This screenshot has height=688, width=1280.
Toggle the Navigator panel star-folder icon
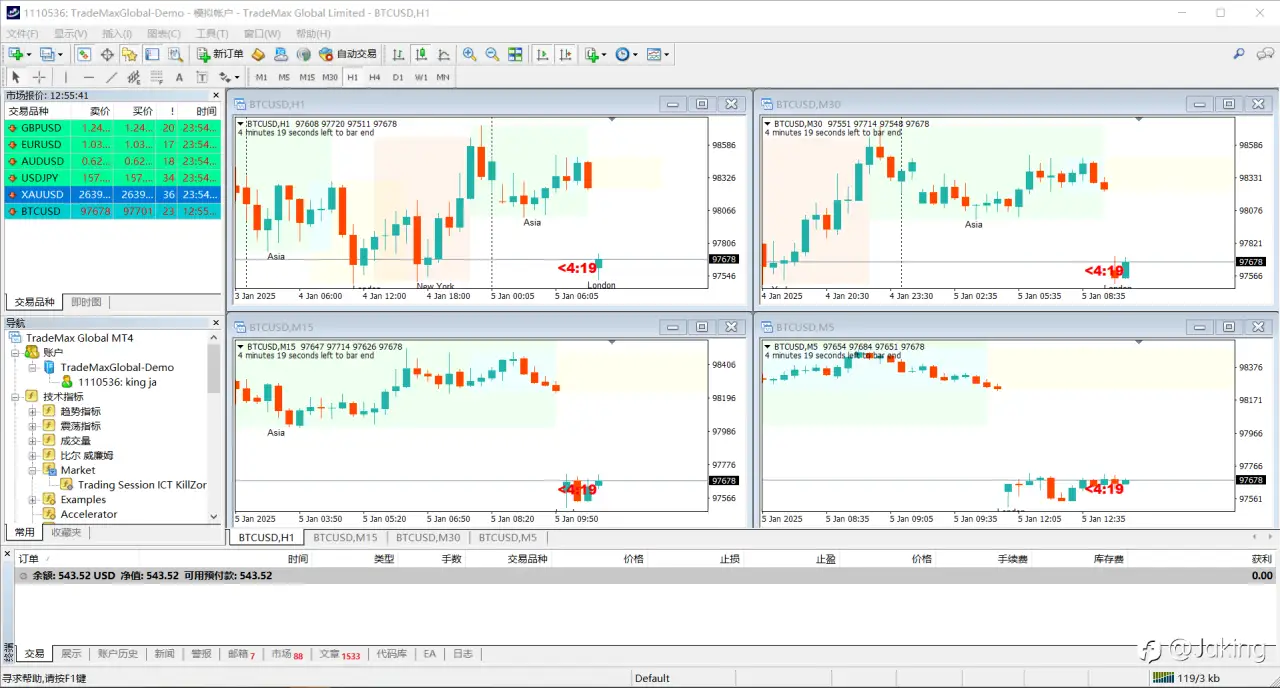pyautogui.click(x=129, y=54)
